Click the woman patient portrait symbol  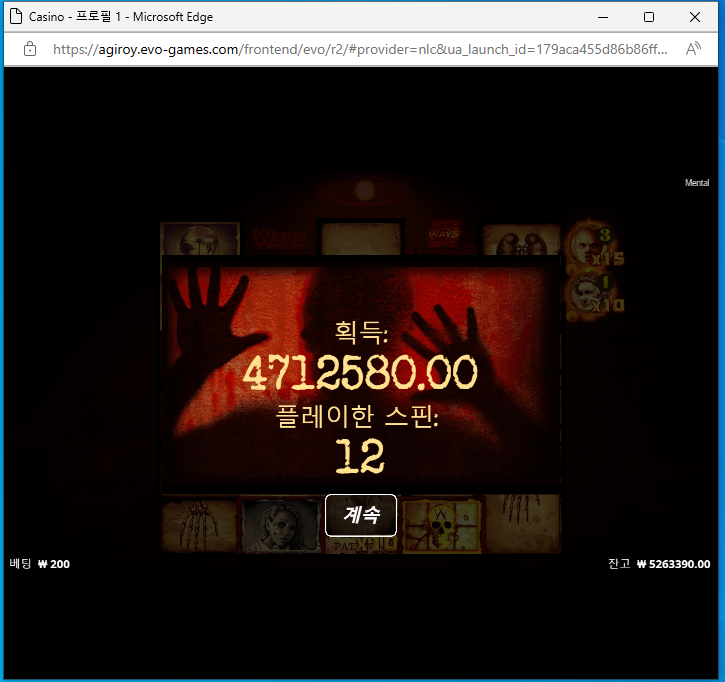click(281, 526)
